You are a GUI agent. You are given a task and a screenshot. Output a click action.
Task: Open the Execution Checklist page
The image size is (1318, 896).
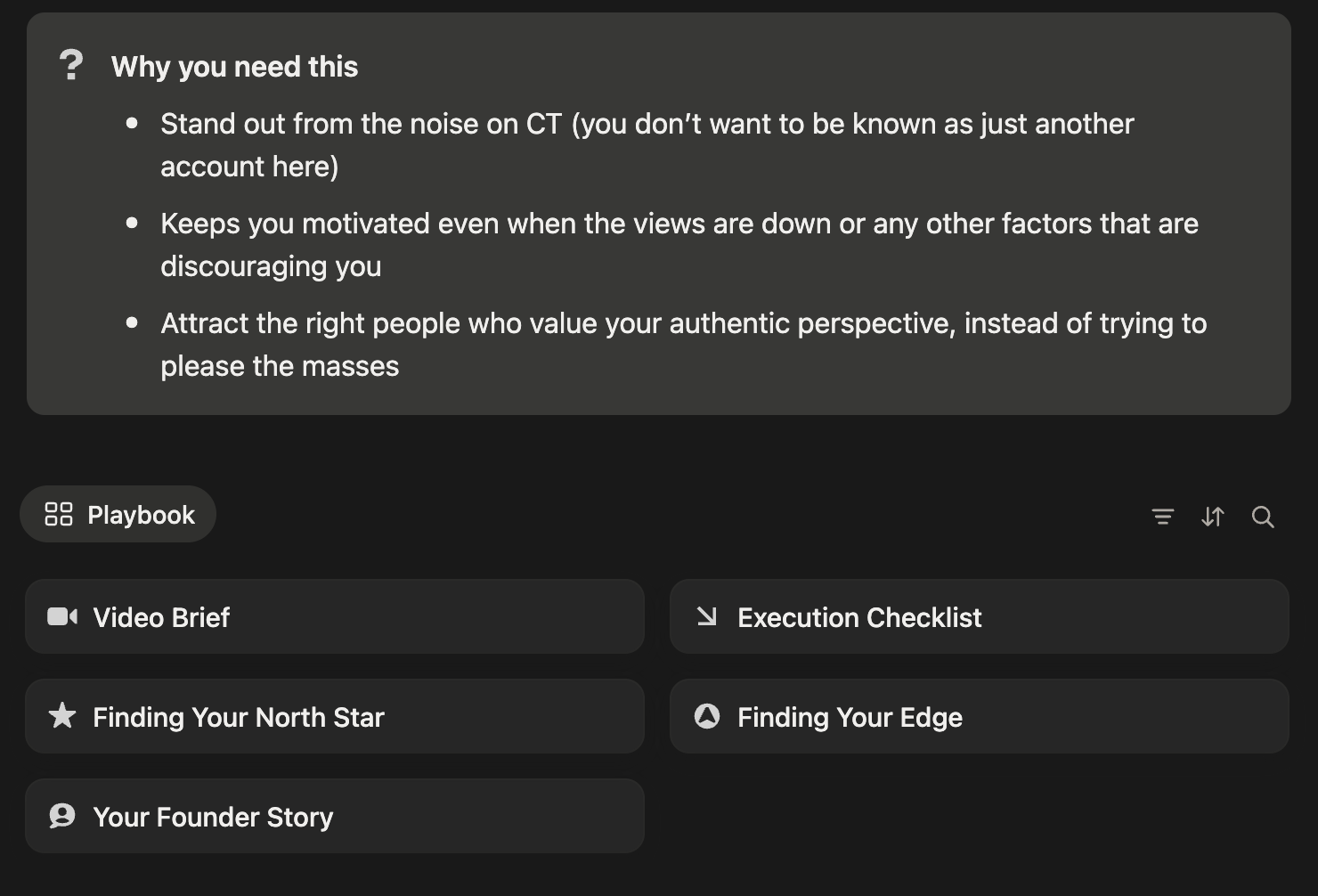[x=859, y=617]
